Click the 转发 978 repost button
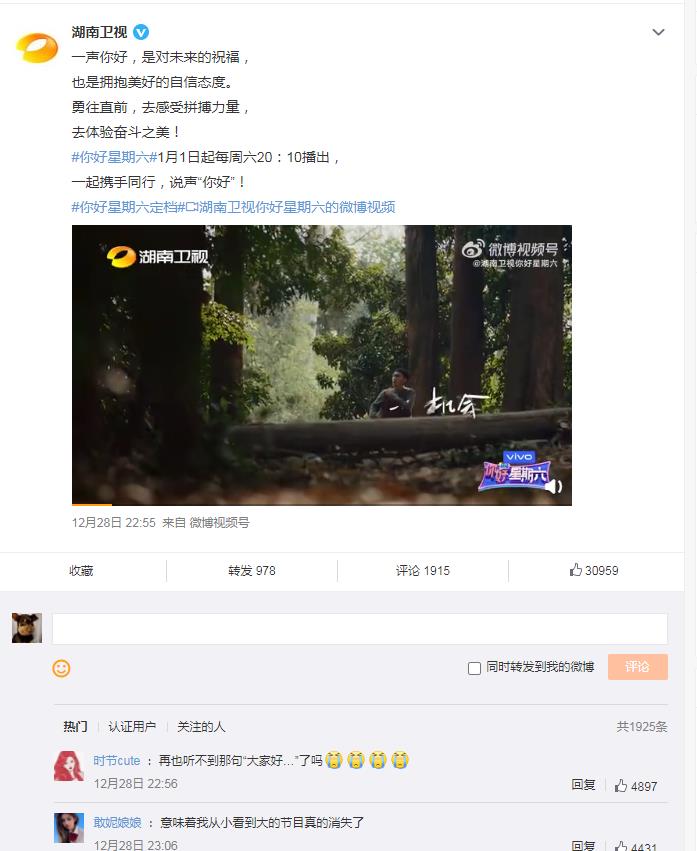697x851 pixels. [x=252, y=570]
